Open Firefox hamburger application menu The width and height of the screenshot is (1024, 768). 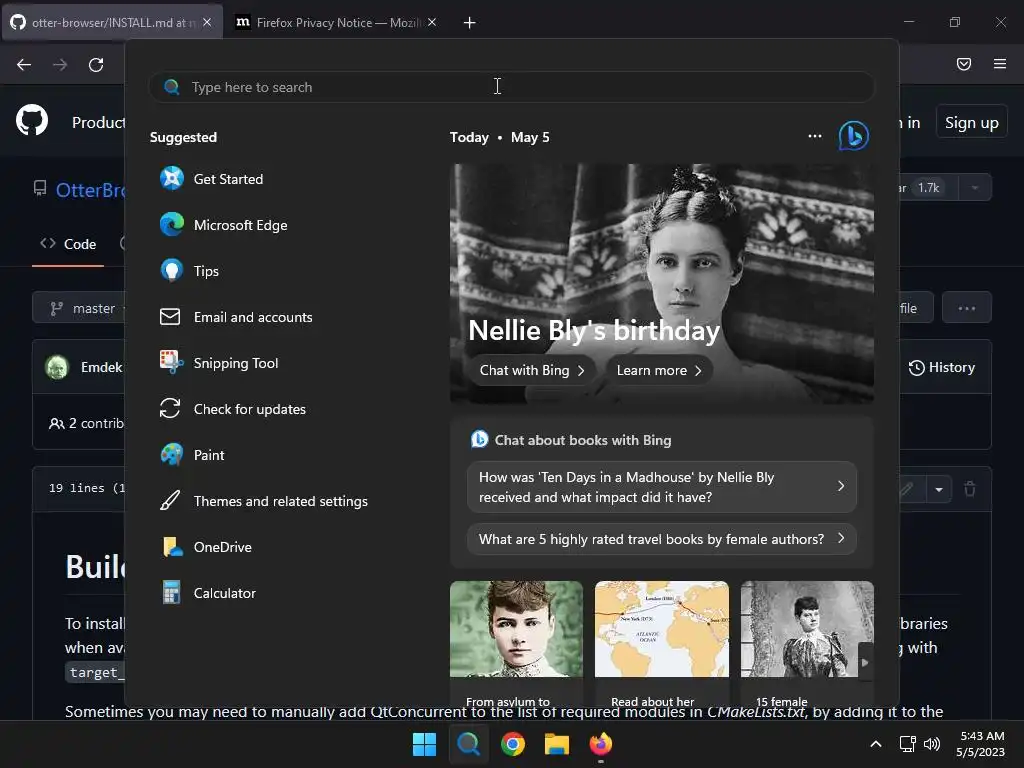click(1000, 64)
